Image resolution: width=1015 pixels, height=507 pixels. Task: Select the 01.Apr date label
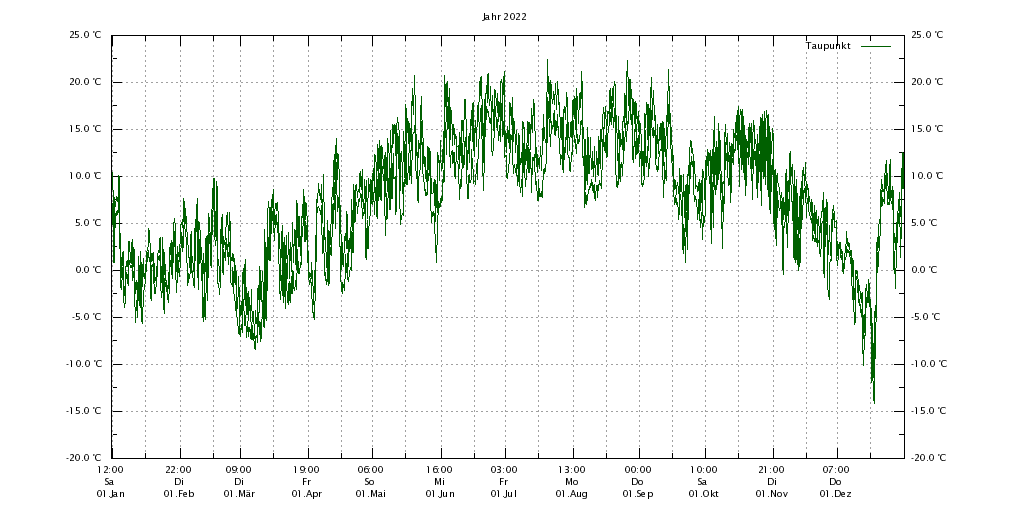click(306, 494)
